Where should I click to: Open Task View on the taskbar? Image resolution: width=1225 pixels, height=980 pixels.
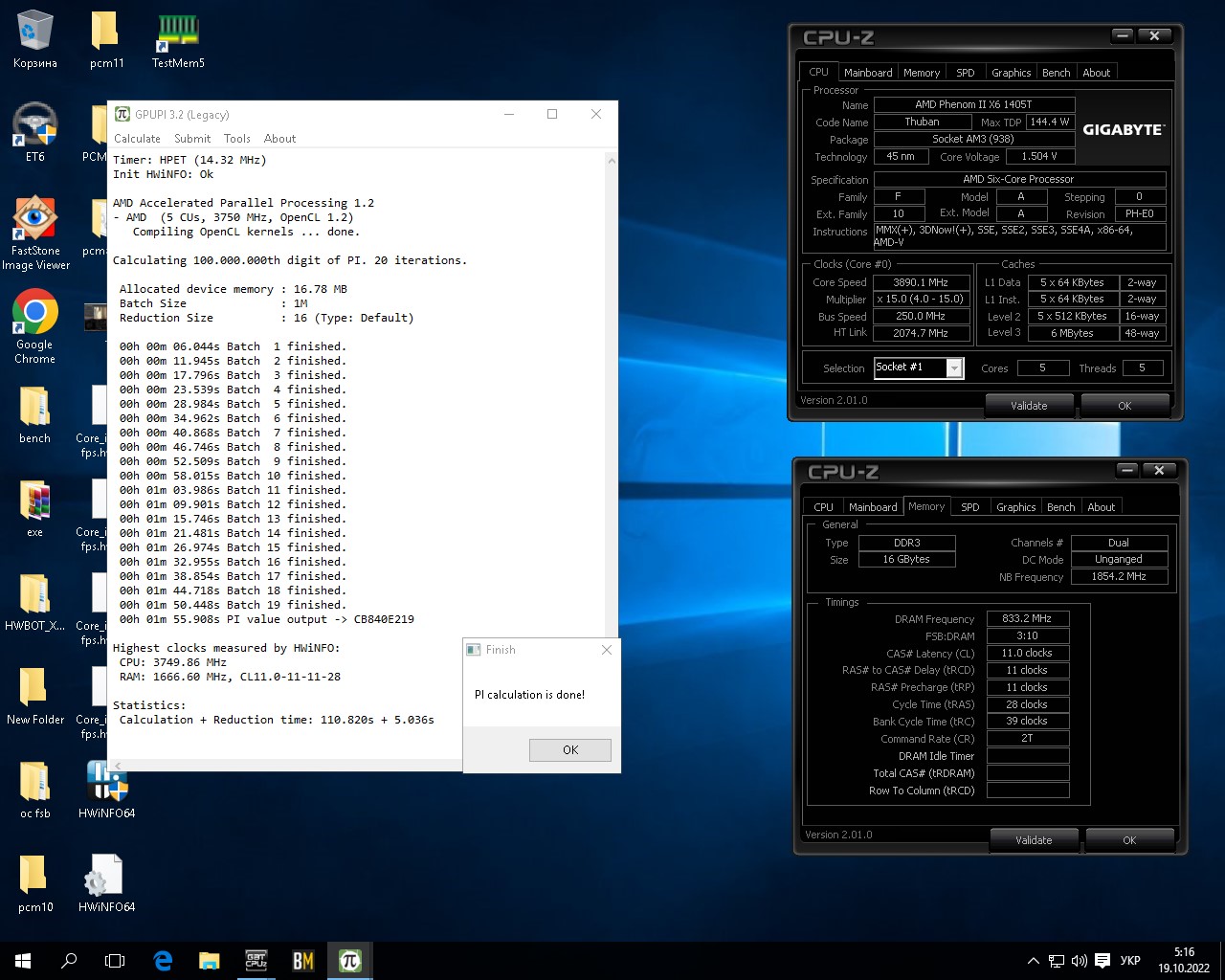[x=115, y=961]
